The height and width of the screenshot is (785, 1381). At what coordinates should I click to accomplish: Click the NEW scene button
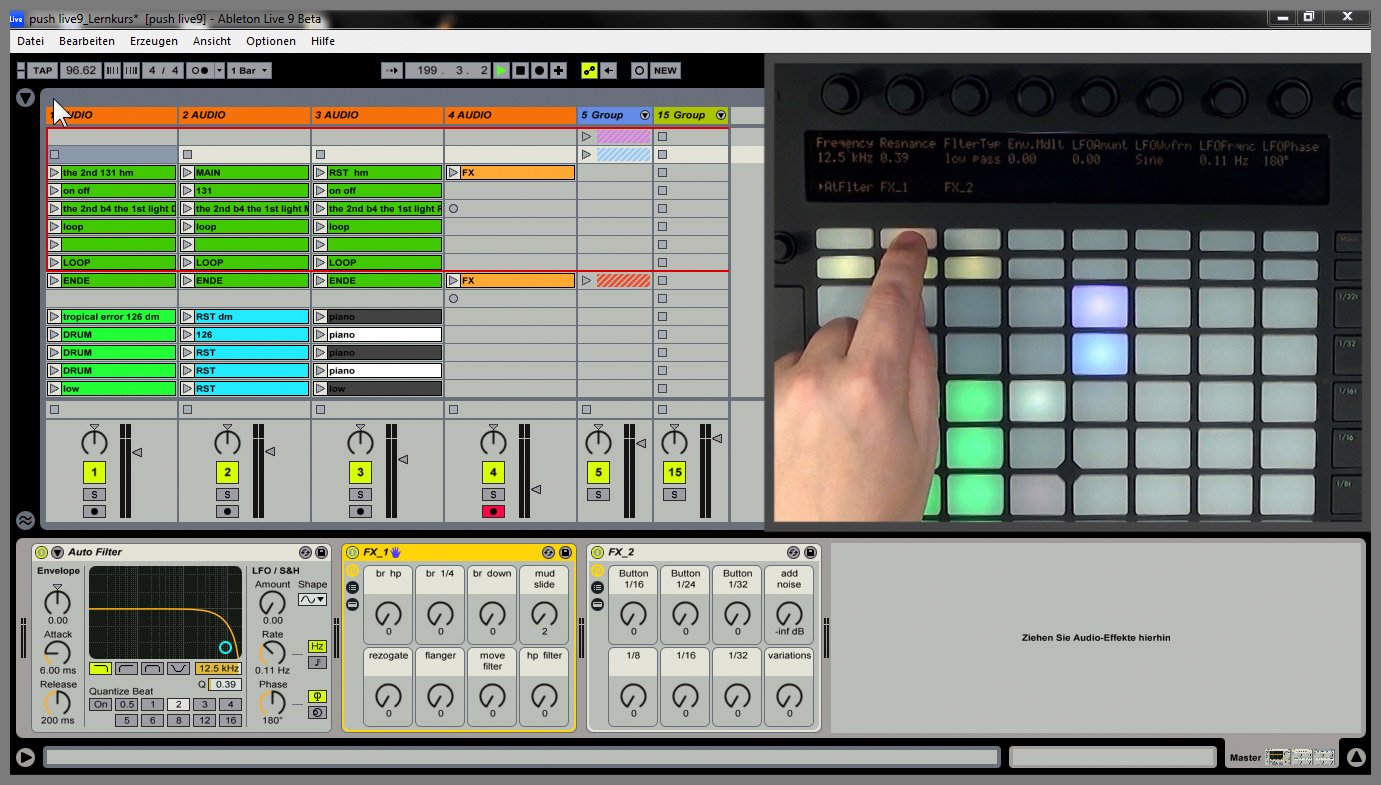click(665, 70)
